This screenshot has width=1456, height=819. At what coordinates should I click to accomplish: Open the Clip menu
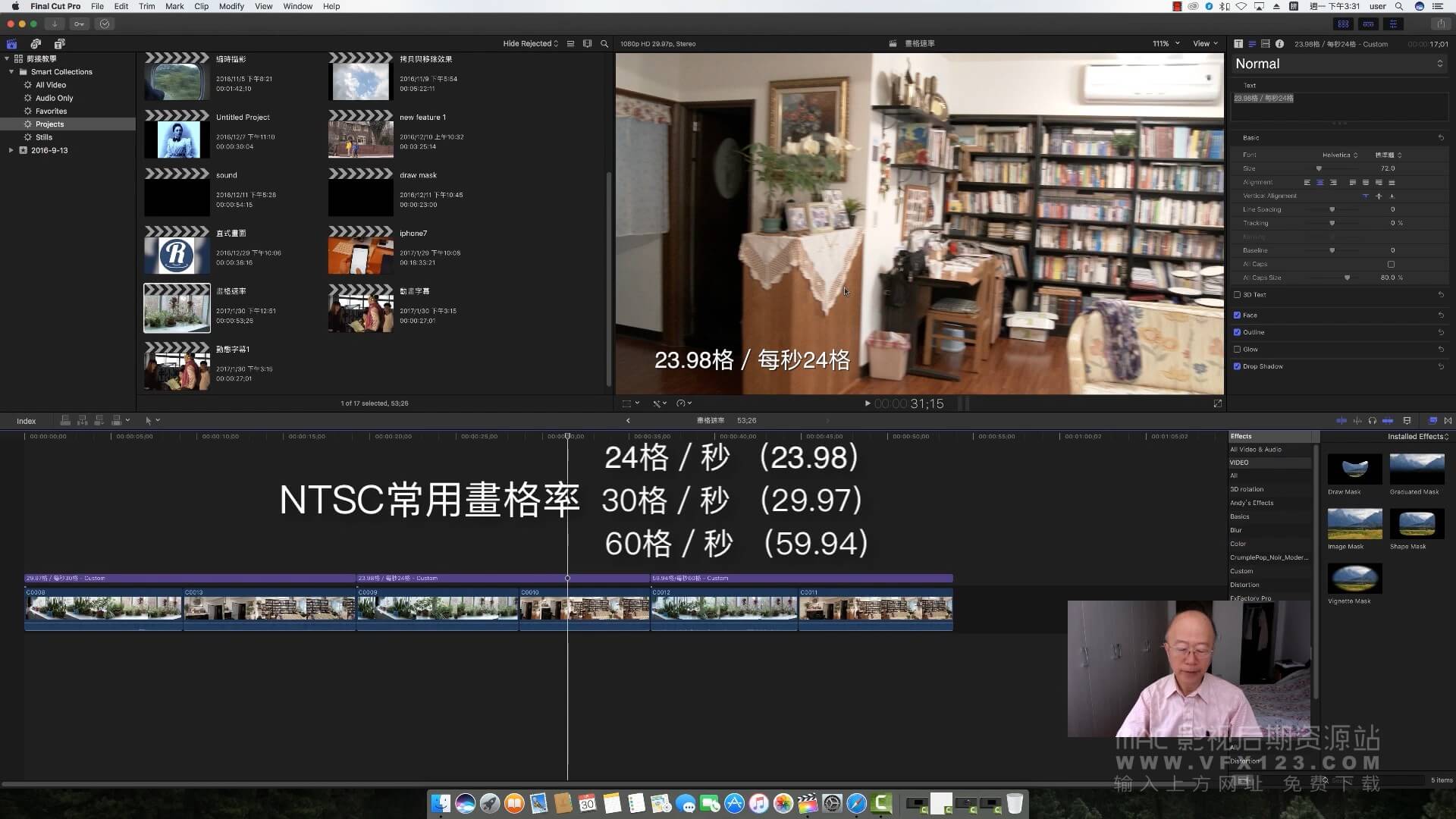tap(201, 6)
